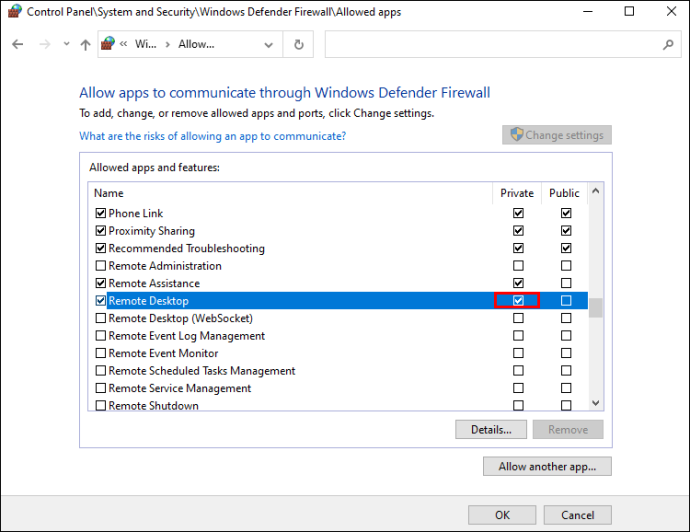Uncheck Proximity Sharing name checkbox
This screenshot has height=532, width=690.
pyautogui.click(x=101, y=231)
